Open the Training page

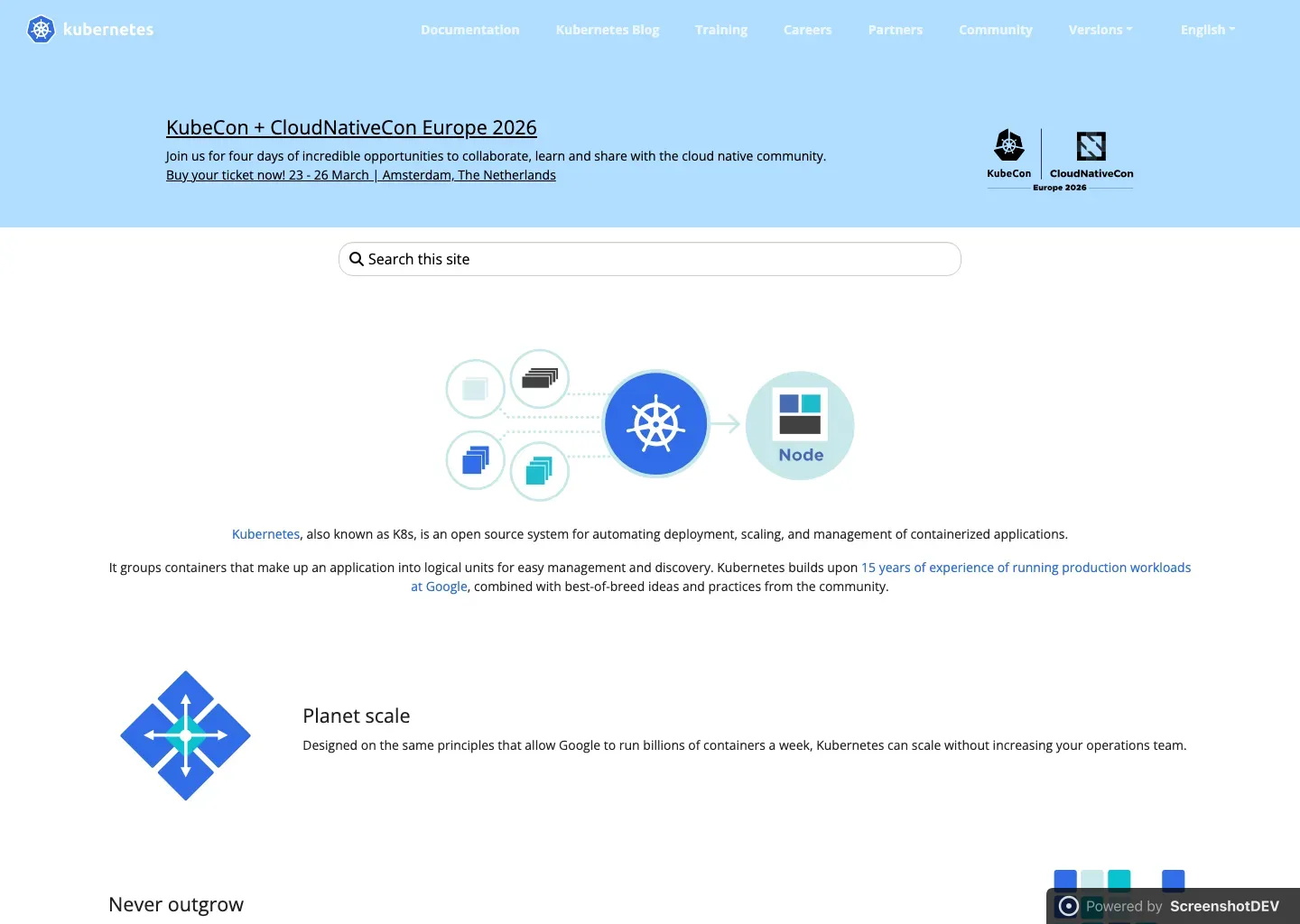tap(721, 30)
